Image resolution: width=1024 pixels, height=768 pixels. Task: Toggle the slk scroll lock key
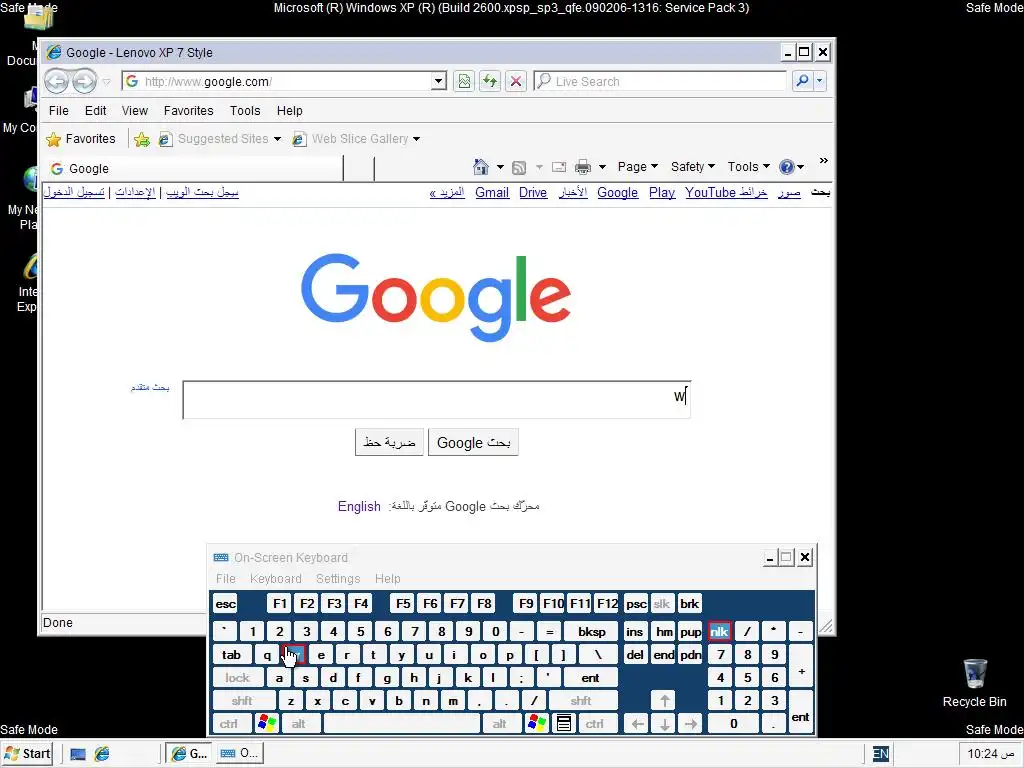coord(662,604)
